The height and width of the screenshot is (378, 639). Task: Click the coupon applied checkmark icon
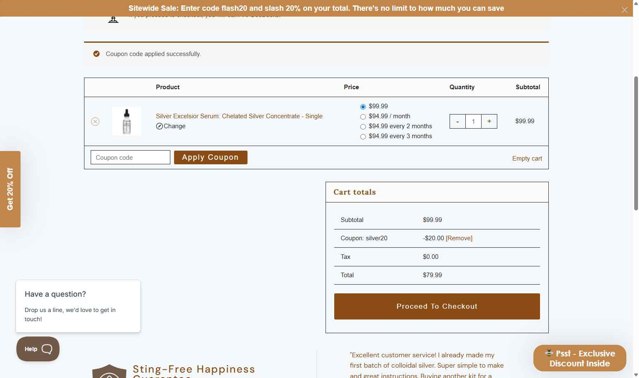click(96, 54)
